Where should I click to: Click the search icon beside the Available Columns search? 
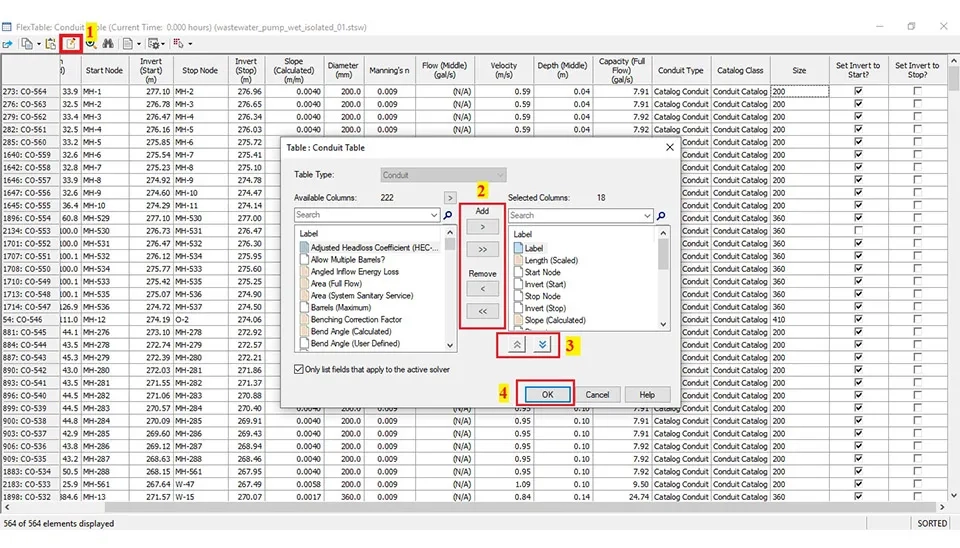click(x=448, y=215)
